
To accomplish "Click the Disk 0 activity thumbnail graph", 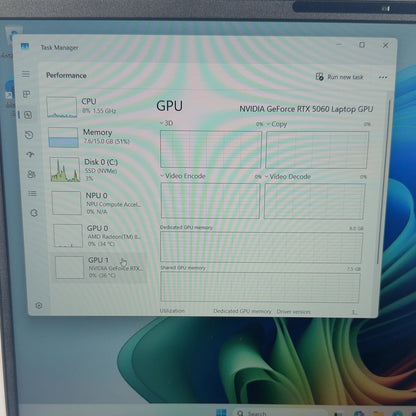I will pyautogui.click(x=65, y=169).
